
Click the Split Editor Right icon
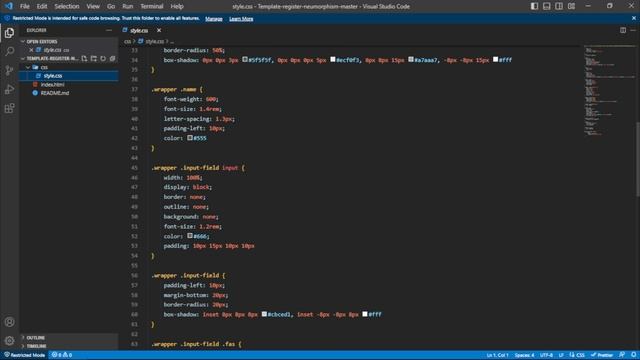point(623,30)
